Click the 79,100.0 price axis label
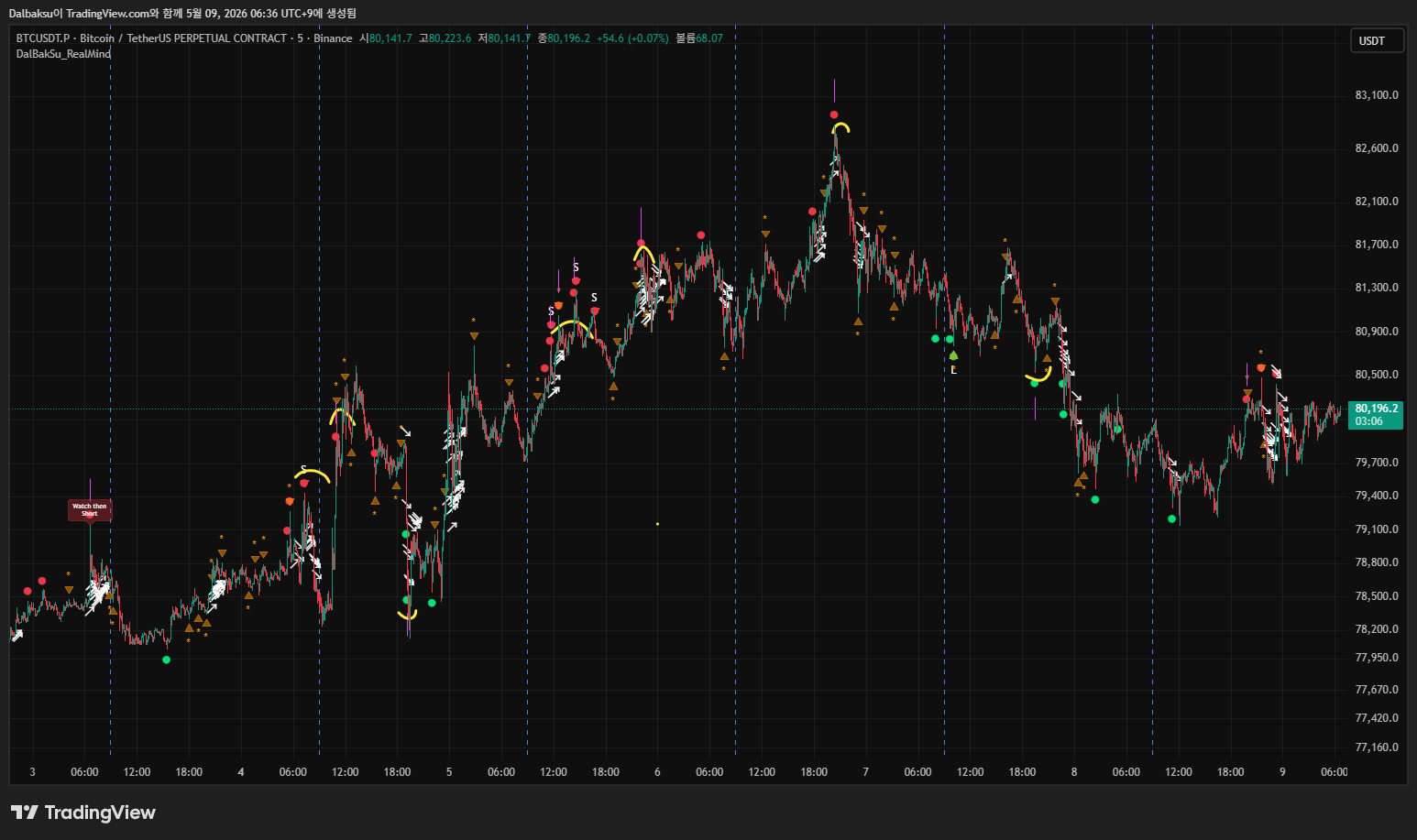Screen dimensions: 1417x840 coord(1377,529)
